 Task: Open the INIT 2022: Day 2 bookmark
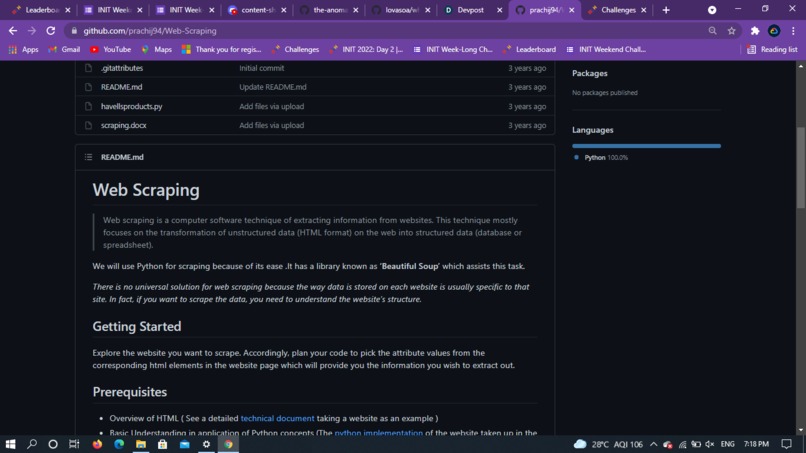pos(367,49)
